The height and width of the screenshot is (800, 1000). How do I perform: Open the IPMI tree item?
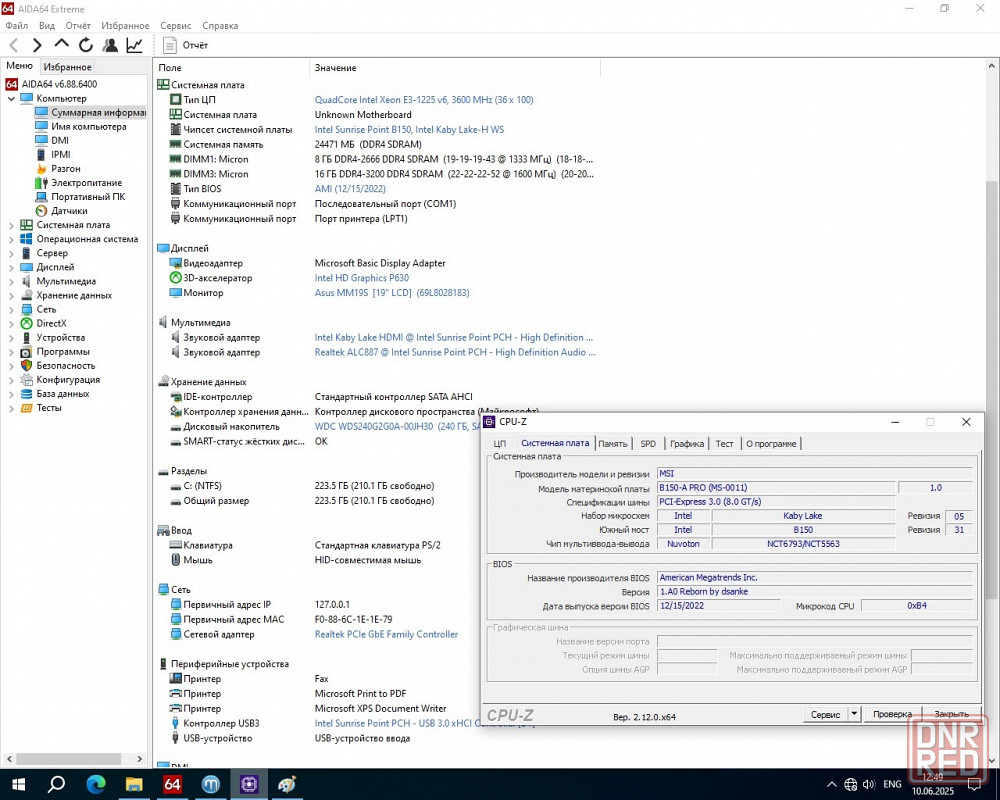(x=61, y=154)
